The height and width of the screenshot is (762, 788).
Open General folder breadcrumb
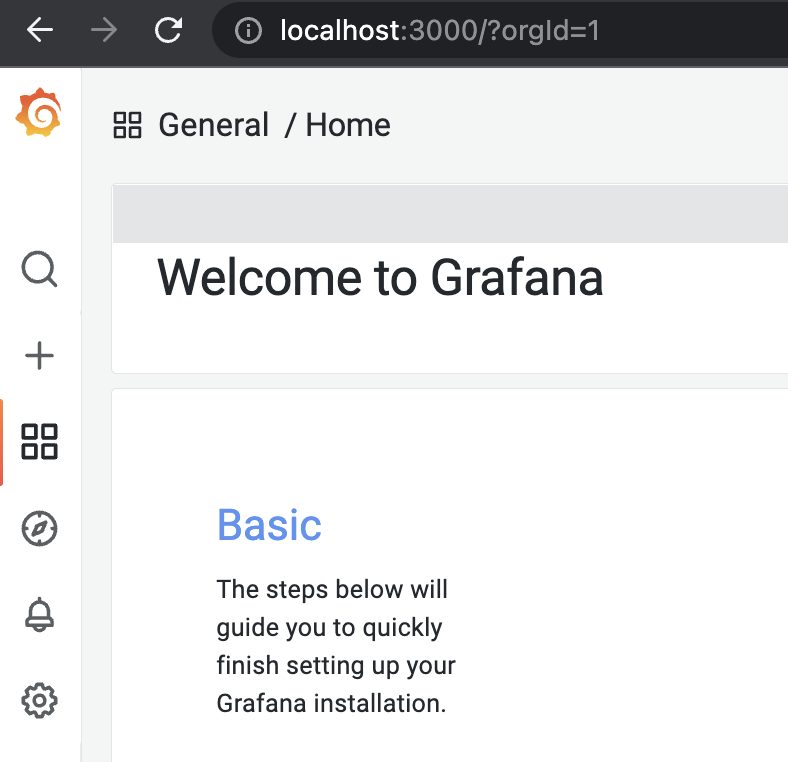coord(214,125)
